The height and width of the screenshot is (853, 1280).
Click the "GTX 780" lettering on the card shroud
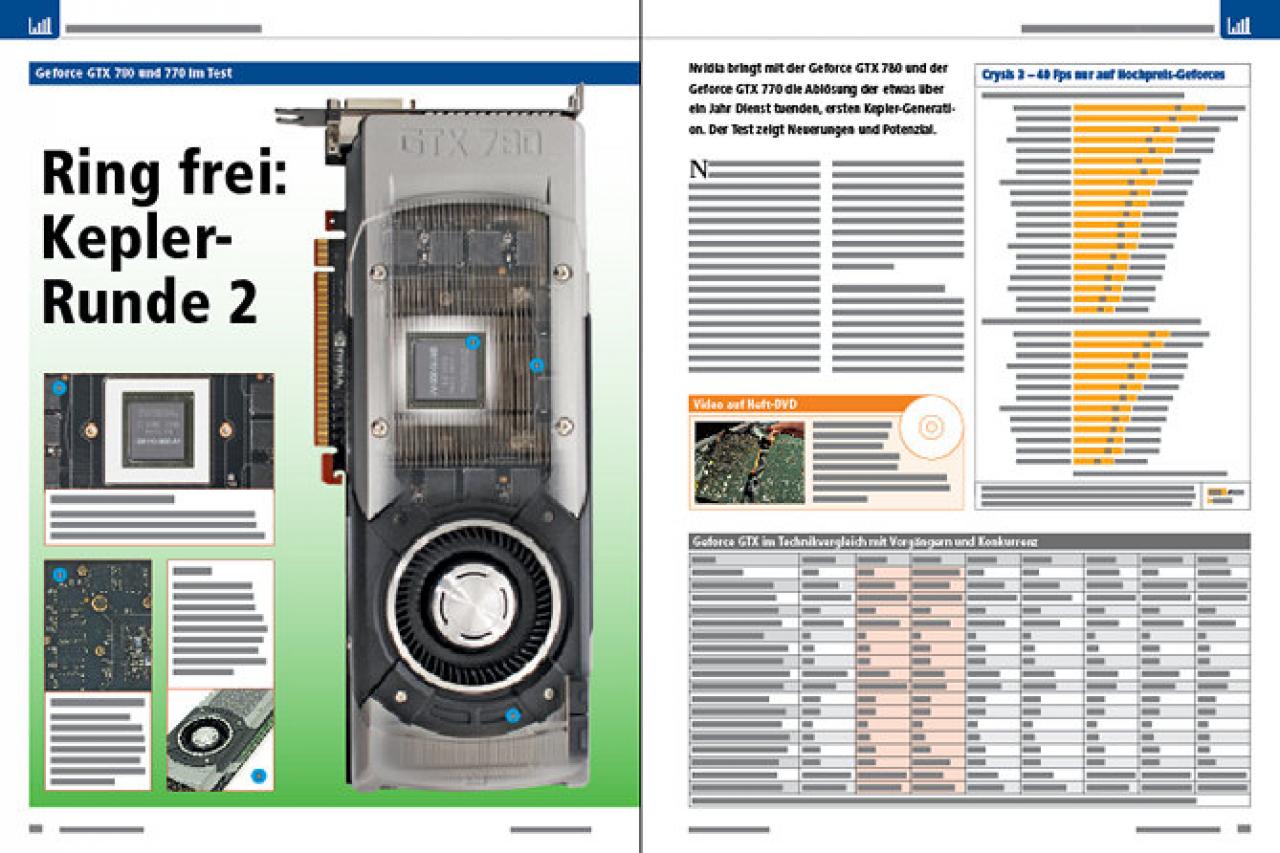pyautogui.click(x=471, y=142)
